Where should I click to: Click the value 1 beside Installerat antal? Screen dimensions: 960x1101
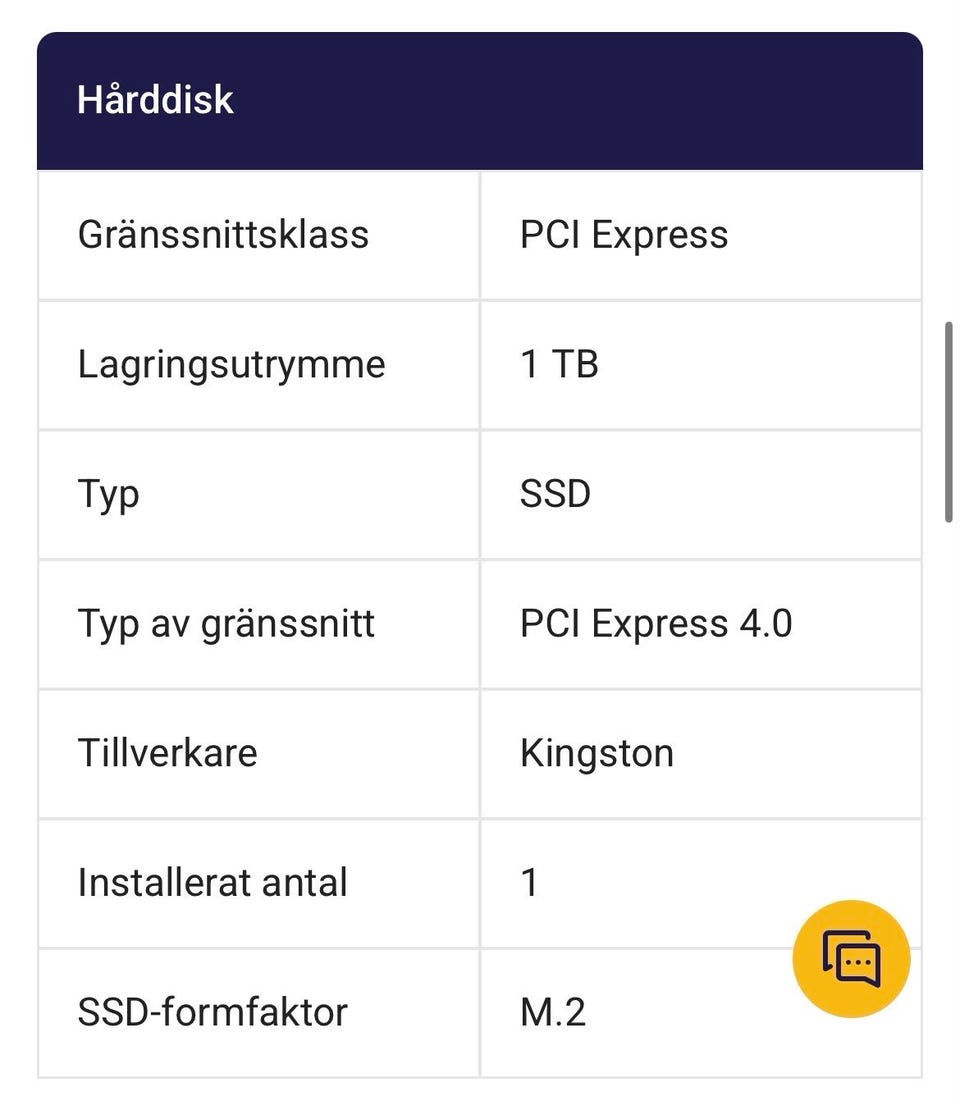pos(530,883)
